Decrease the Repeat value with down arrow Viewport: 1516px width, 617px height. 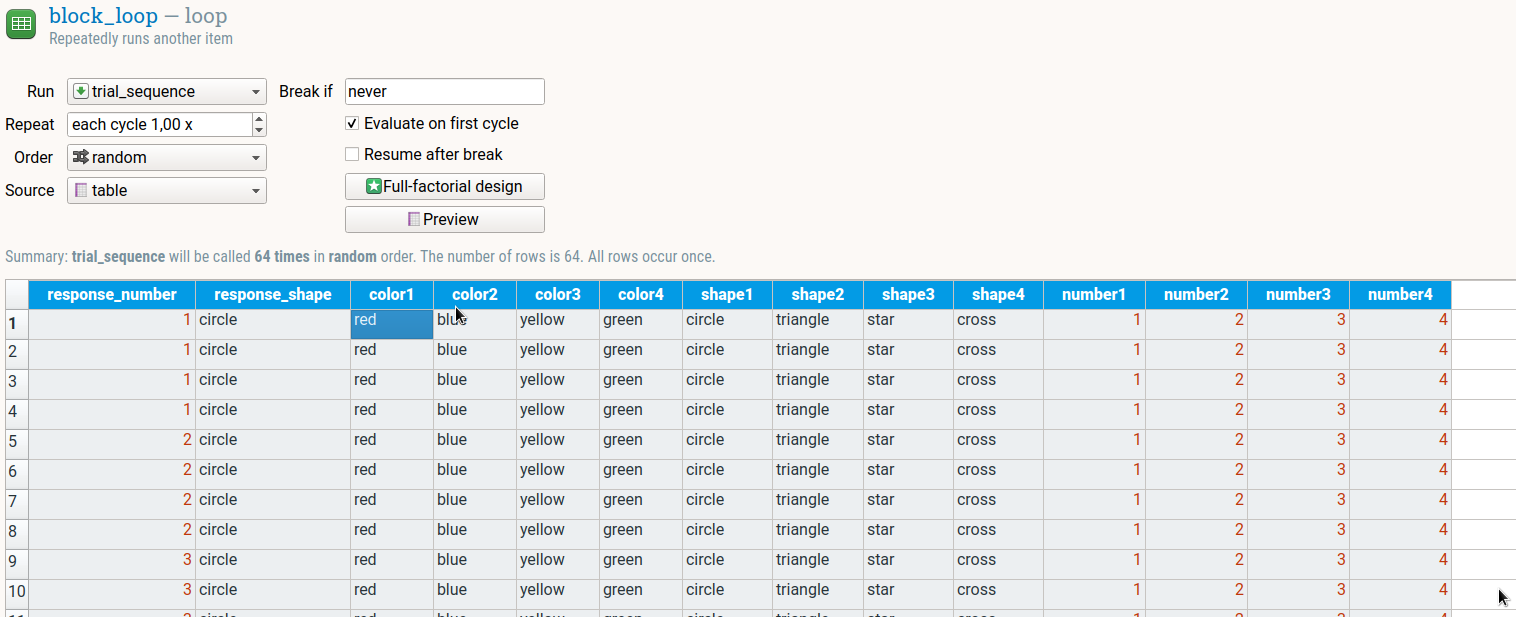[x=260, y=130]
